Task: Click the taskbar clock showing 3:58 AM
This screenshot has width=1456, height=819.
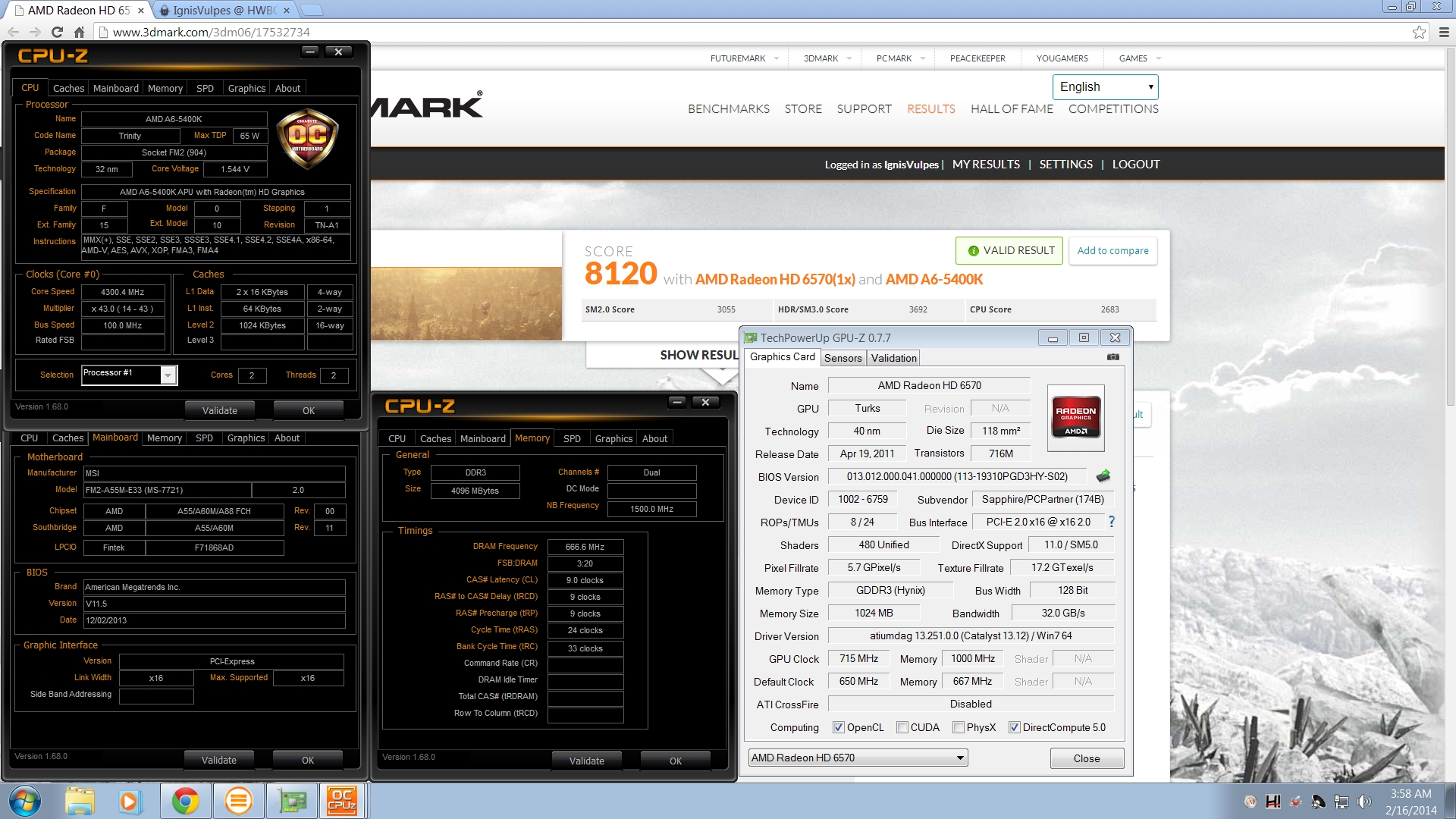Action: click(x=1410, y=802)
